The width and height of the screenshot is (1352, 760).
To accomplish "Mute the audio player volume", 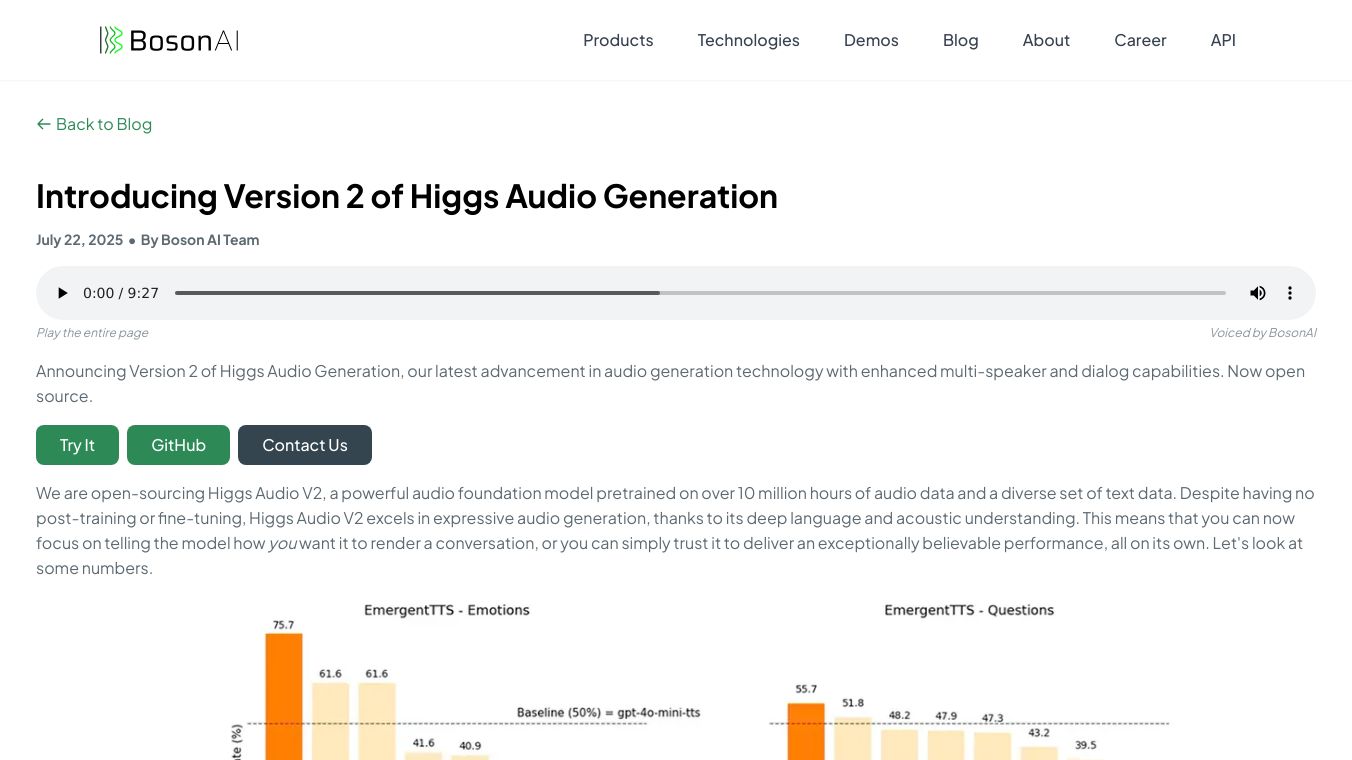I will coord(1257,293).
